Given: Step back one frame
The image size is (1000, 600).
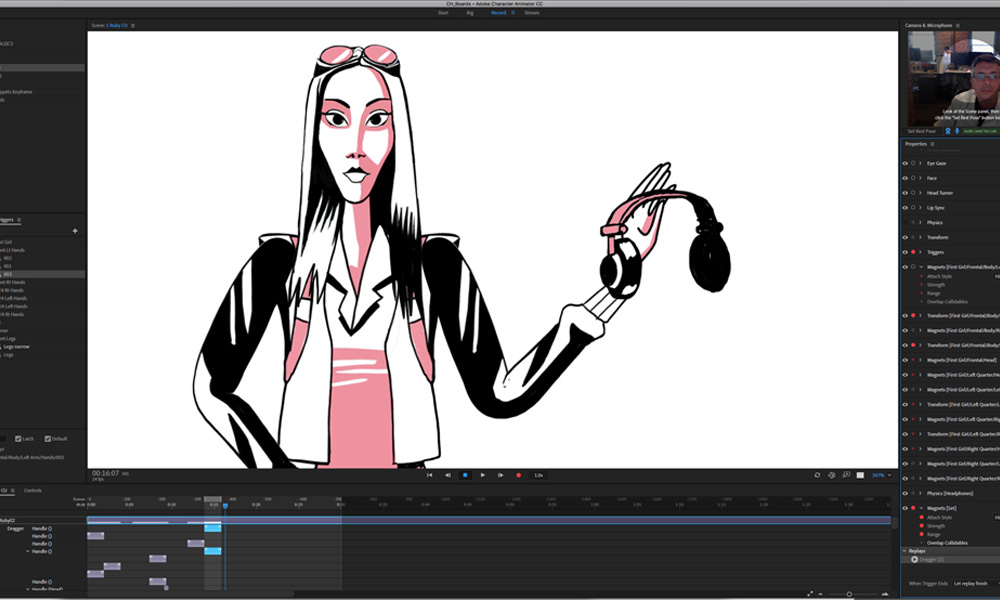Looking at the screenshot, I should click(447, 475).
